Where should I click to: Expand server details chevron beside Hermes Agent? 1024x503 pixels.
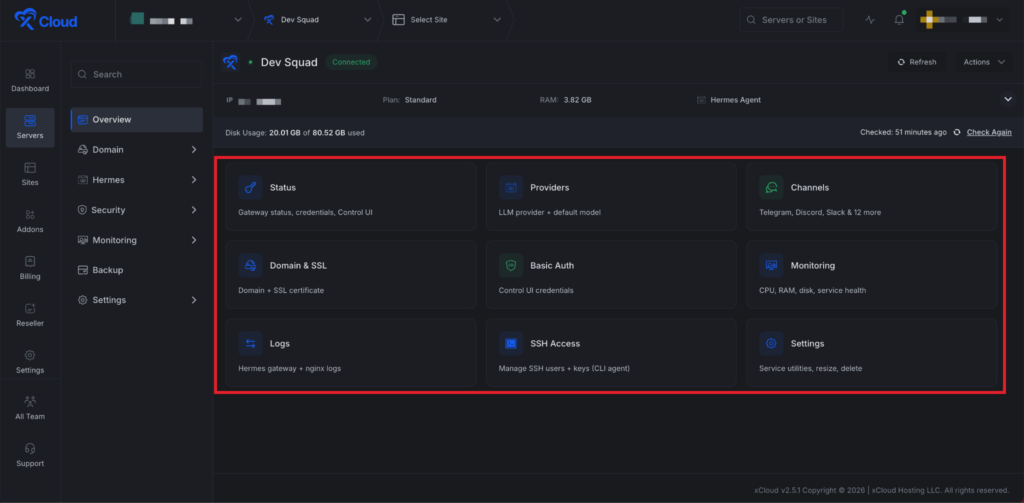1007,99
